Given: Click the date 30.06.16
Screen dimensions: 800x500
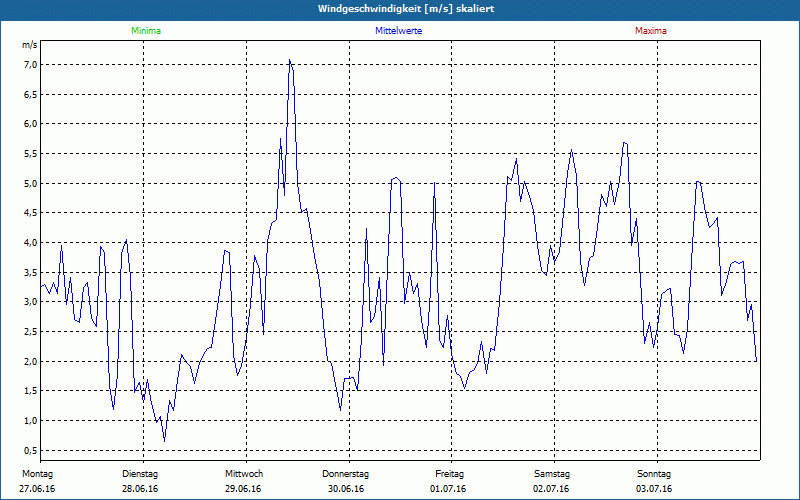Looking at the screenshot, I should click(x=346, y=489).
